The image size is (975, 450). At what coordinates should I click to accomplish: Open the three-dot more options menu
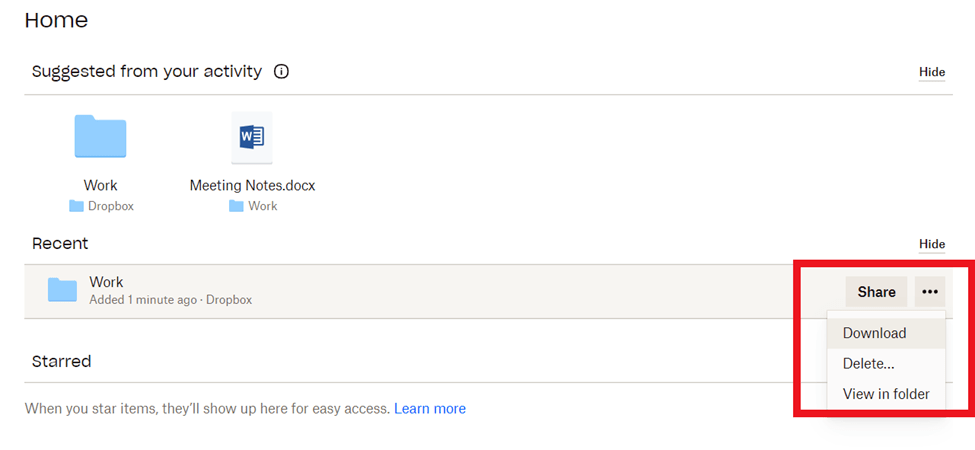click(930, 292)
